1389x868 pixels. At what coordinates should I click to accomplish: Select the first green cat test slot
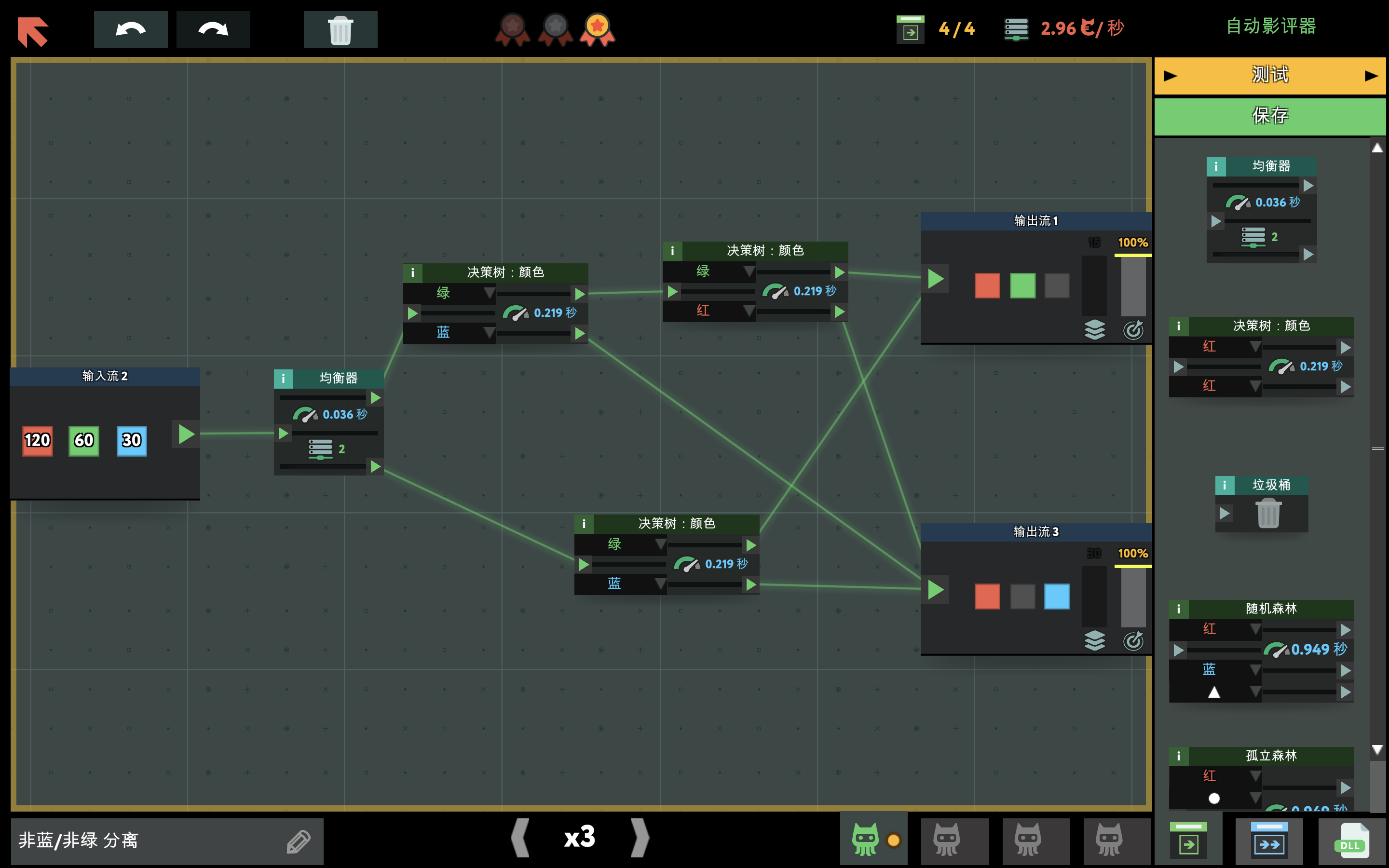(x=866, y=841)
